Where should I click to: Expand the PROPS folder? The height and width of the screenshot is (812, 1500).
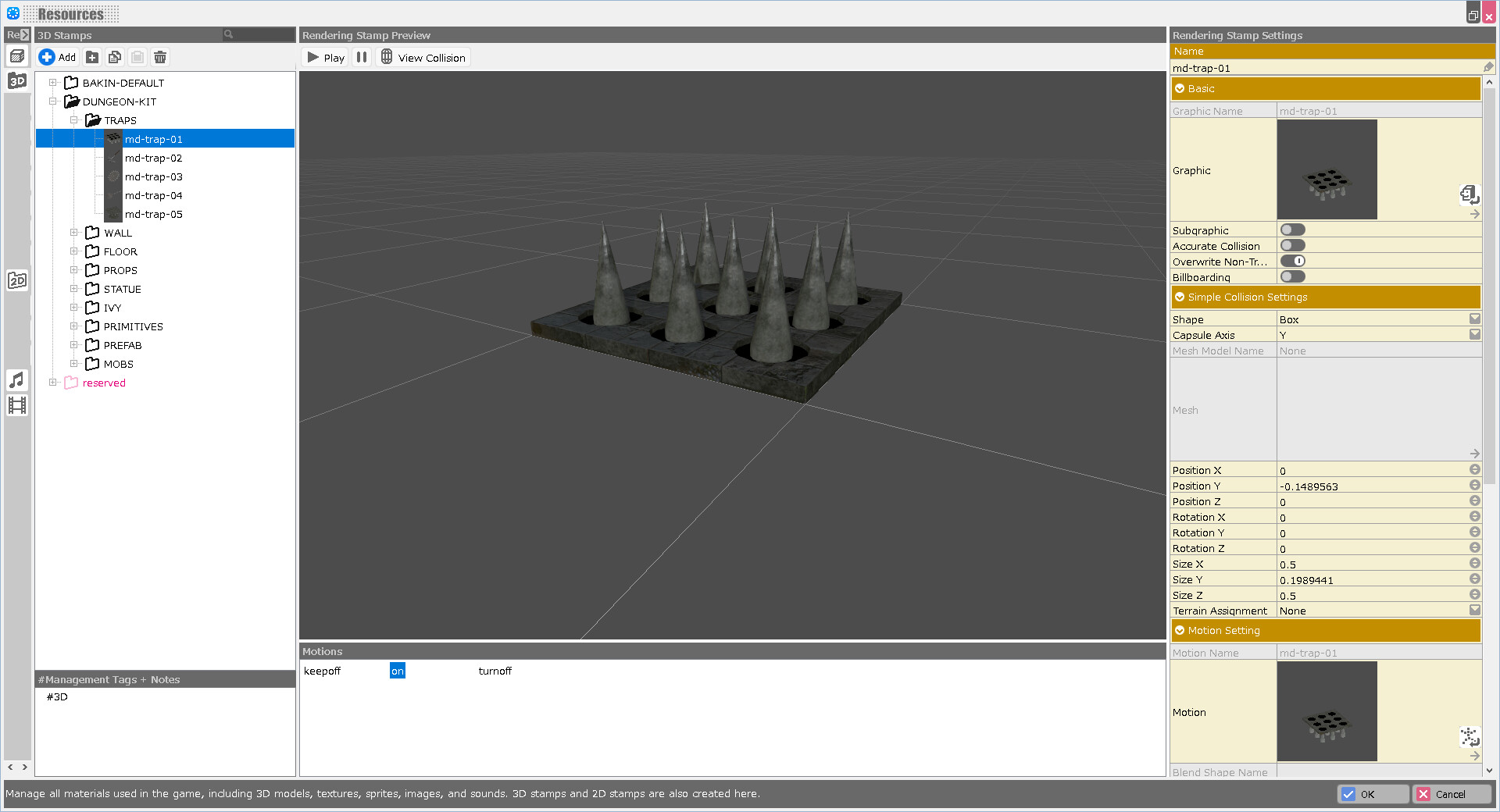[x=74, y=269]
